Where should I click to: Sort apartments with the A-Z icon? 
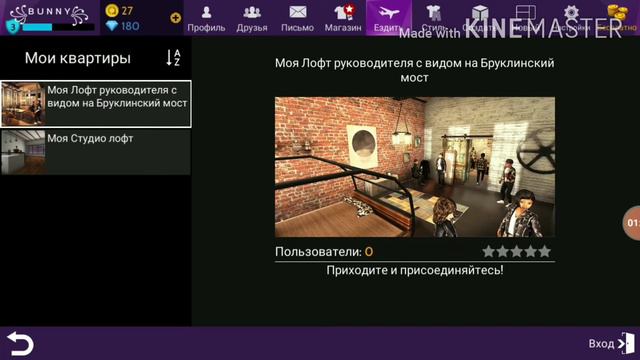point(173,58)
